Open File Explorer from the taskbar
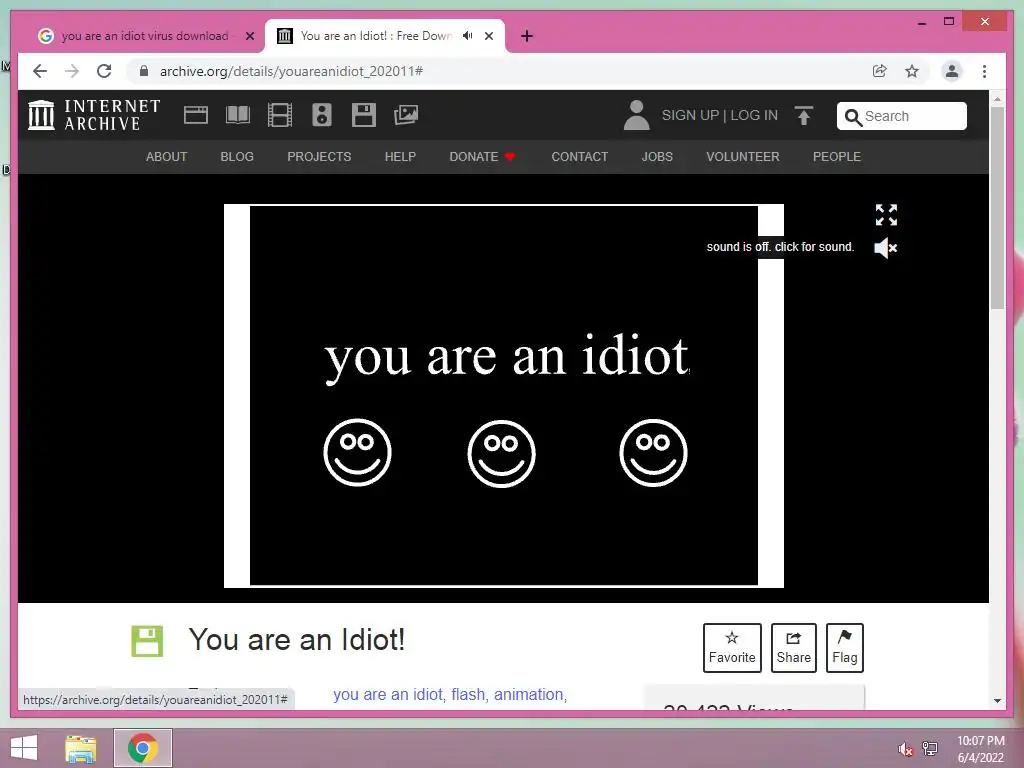The width and height of the screenshot is (1024, 768). pos(81,748)
